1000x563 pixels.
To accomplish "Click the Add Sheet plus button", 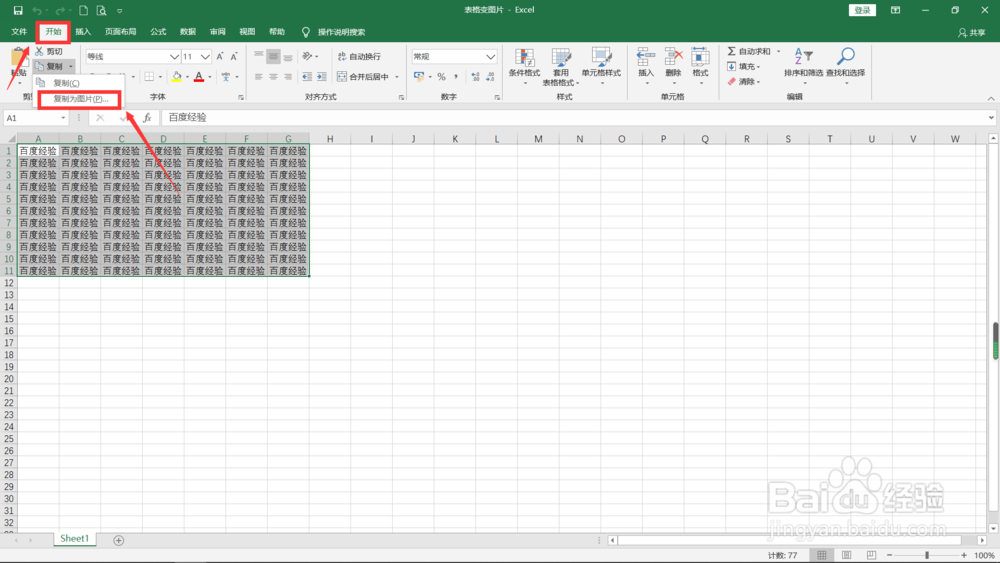I will coord(119,540).
